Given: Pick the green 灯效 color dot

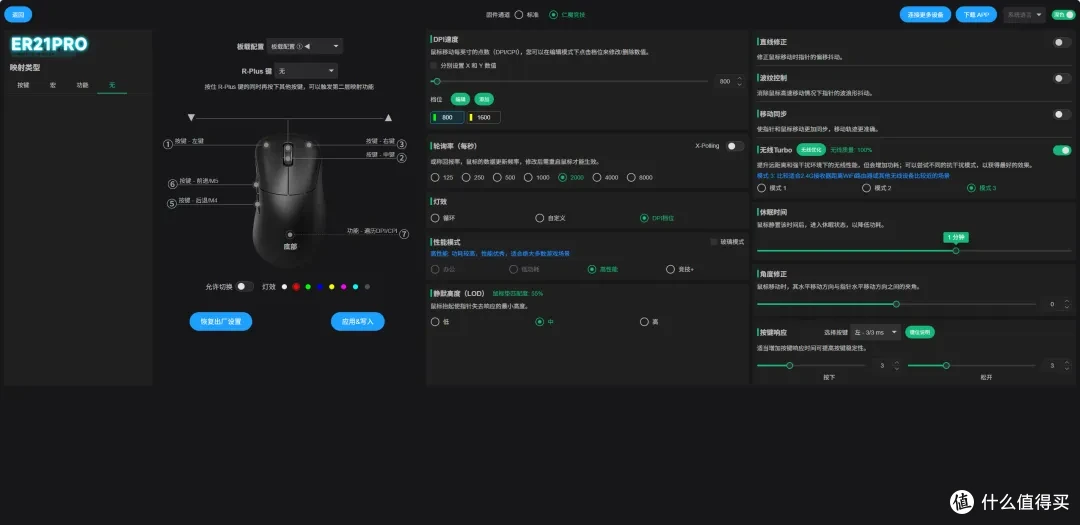Looking at the screenshot, I should point(308,287).
